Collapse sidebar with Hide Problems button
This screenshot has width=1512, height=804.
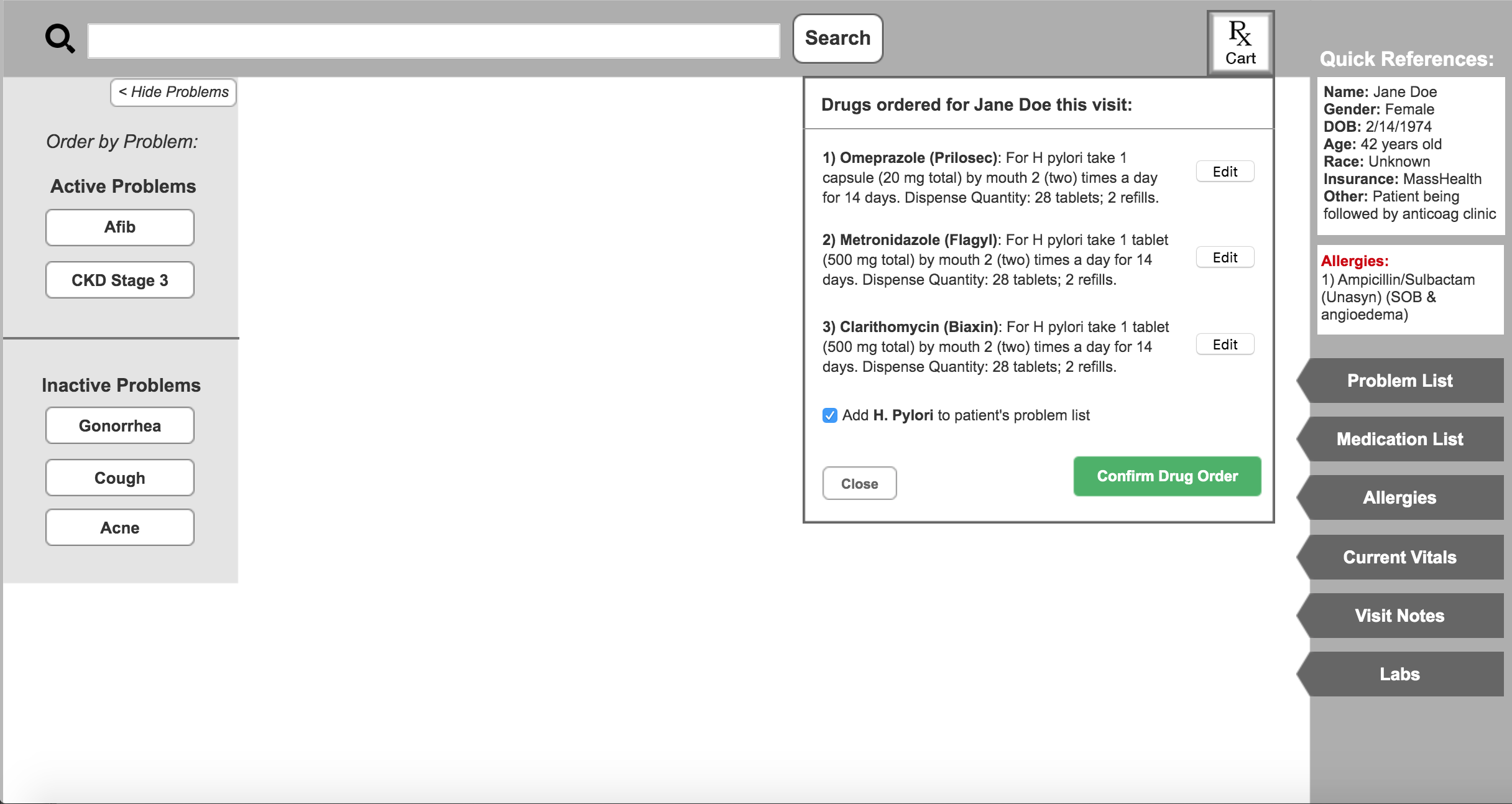(x=173, y=92)
